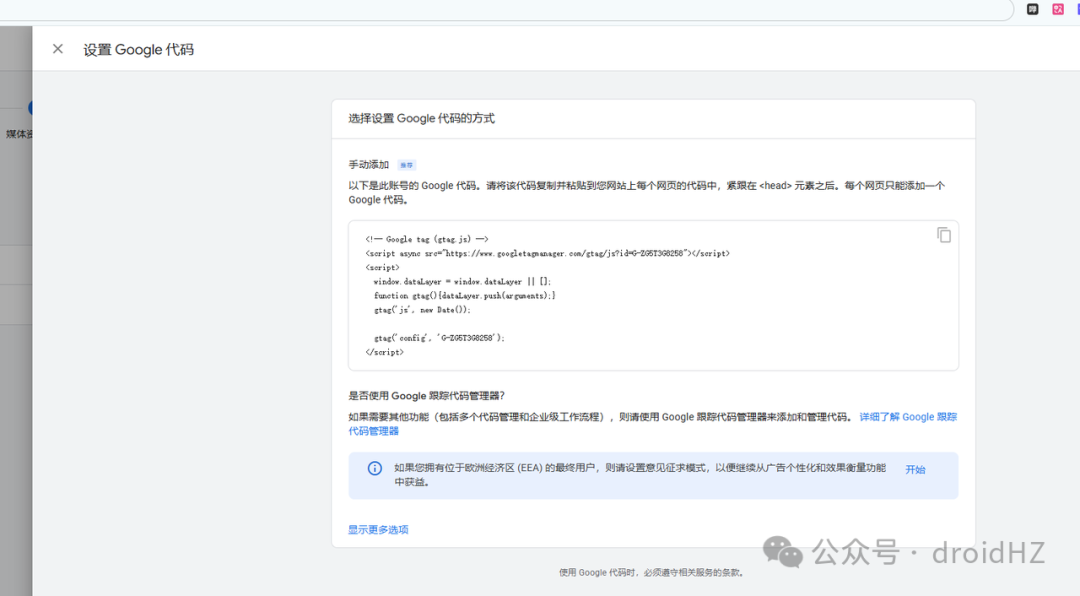Open 详细了解 Google 跟踪代码管理器 link
The height and width of the screenshot is (596, 1080).
[x=908, y=417]
